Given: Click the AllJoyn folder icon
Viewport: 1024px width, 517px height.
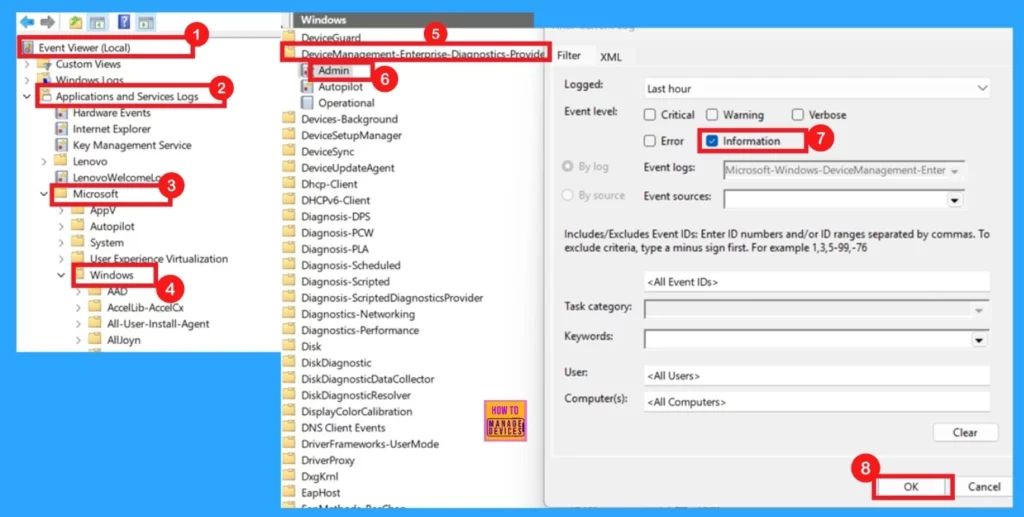Looking at the screenshot, I should click(x=95, y=339).
